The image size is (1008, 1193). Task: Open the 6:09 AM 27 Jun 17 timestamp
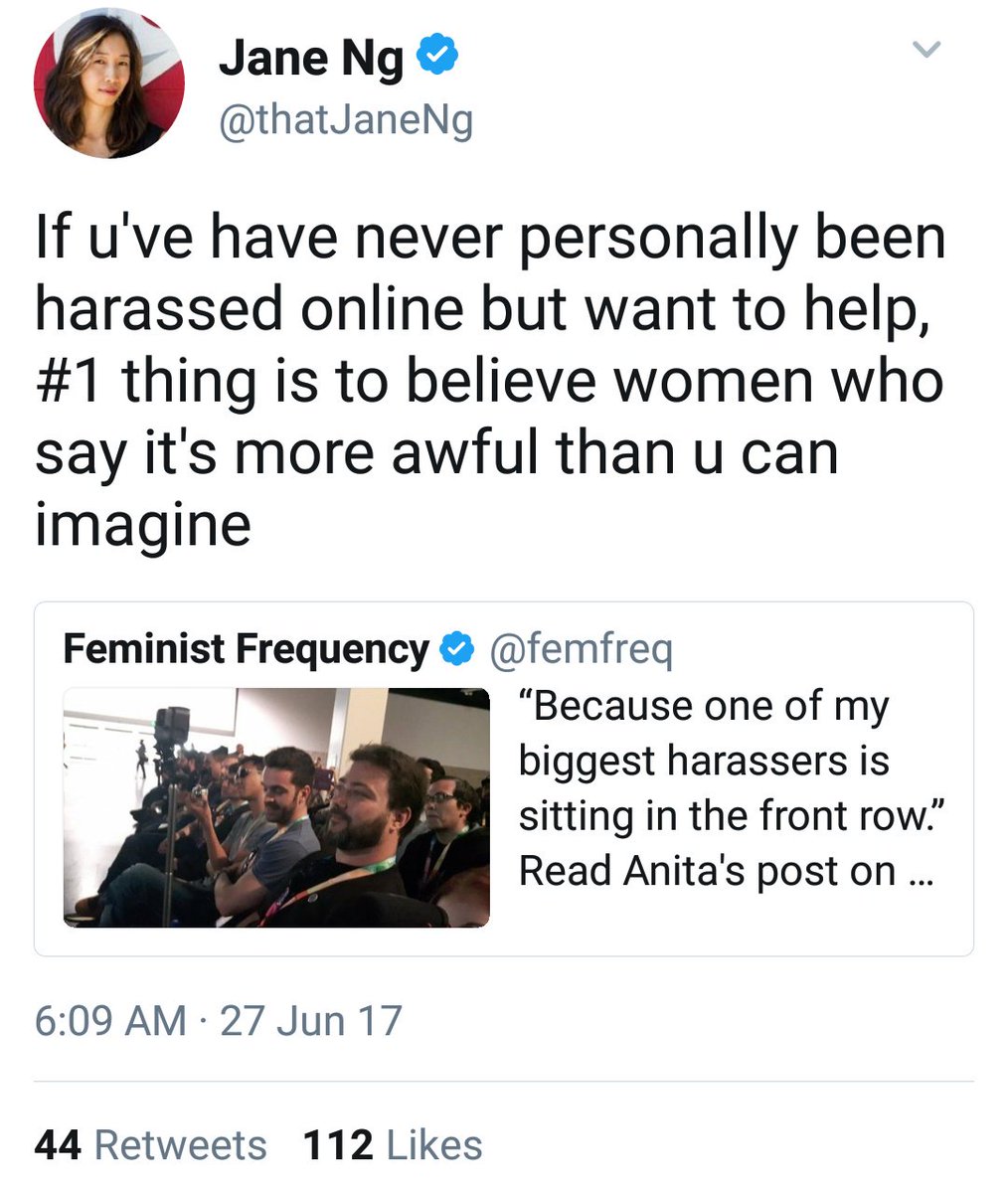(x=218, y=1021)
